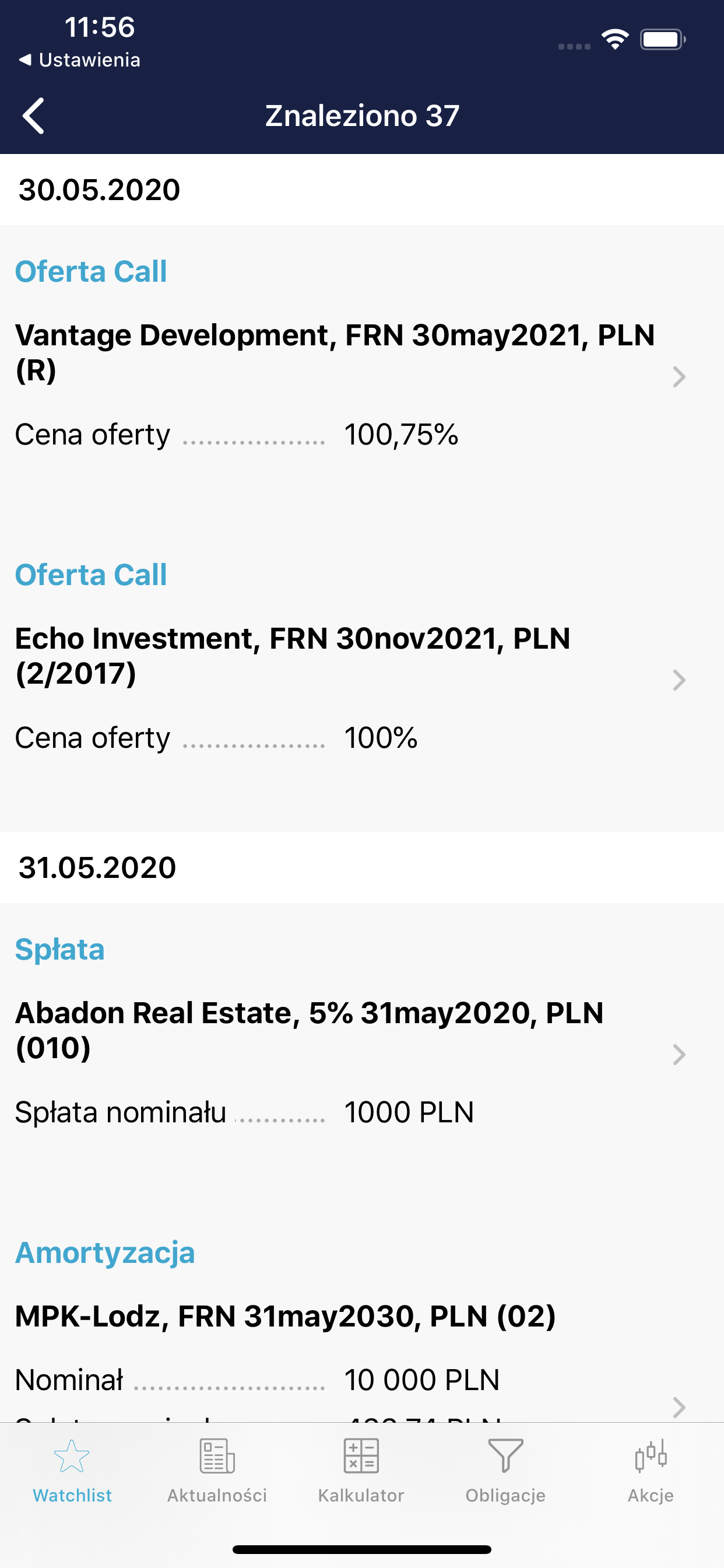Screen dimensions: 724x1568
Task: Open the Obligacje filter funnel icon
Action: (505, 1456)
